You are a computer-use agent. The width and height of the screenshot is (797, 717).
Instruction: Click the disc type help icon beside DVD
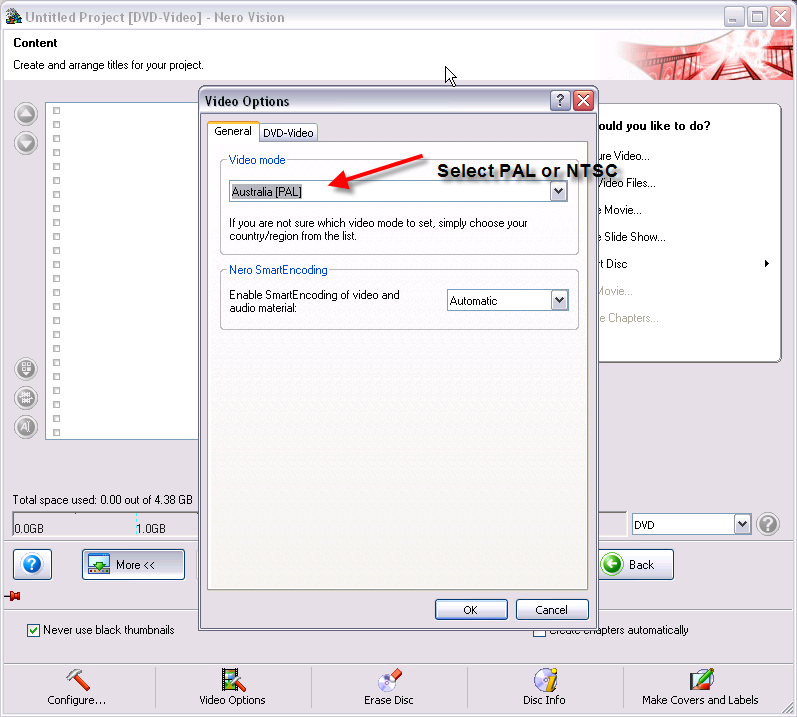[x=768, y=524]
